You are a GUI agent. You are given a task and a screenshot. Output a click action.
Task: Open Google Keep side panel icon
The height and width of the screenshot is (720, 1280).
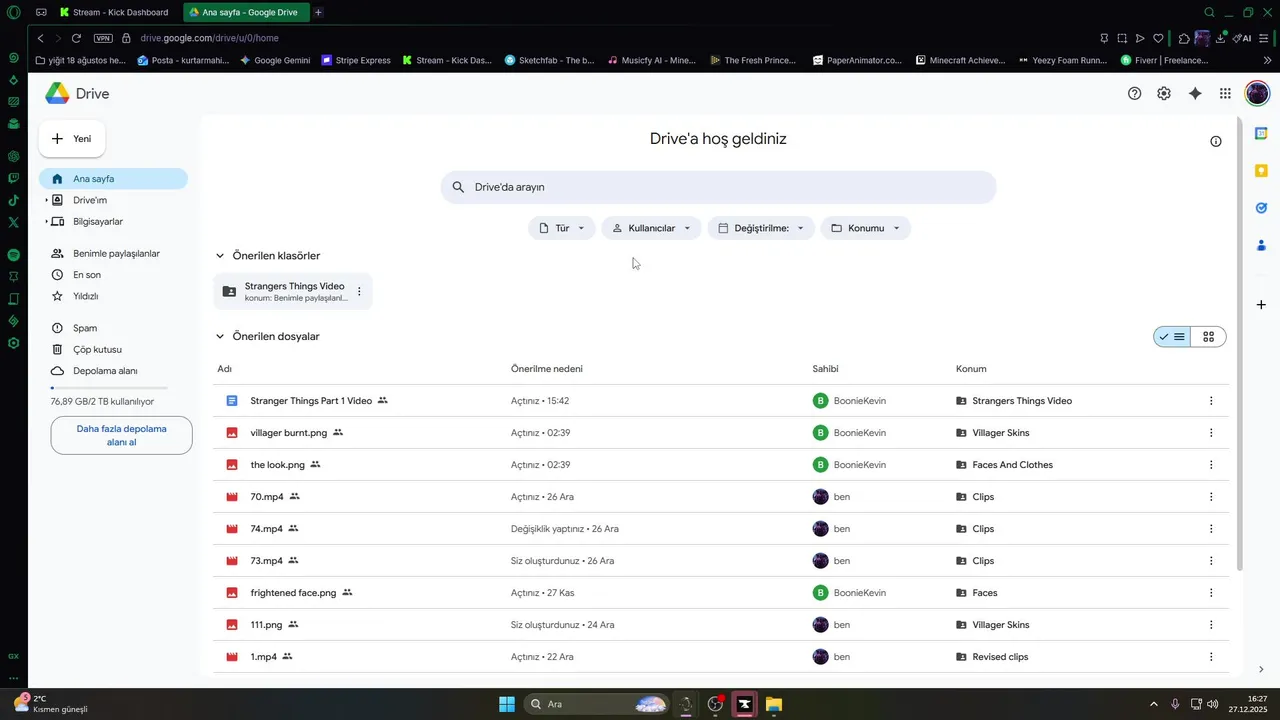pyautogui.click(x=1261, y=170)
